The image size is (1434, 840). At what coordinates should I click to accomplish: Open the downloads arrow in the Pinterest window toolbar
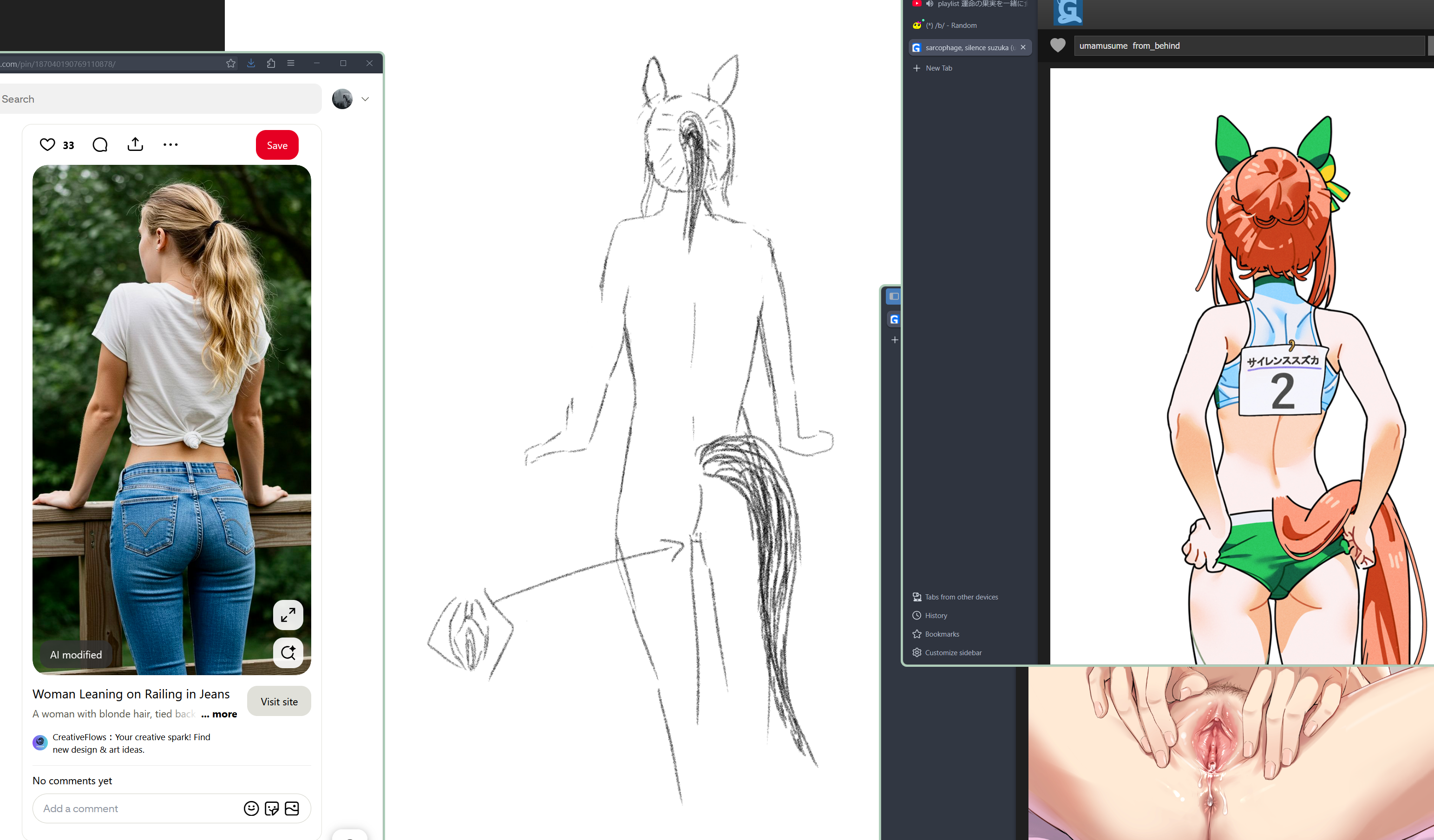(x=251, y=63)
